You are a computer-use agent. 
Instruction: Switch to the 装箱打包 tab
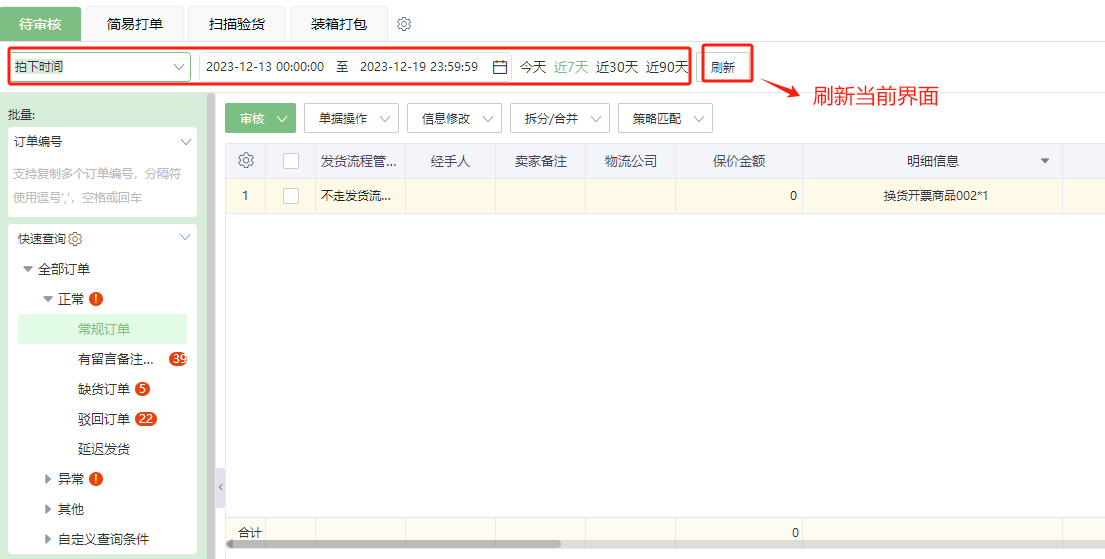[x=339, y=24]
